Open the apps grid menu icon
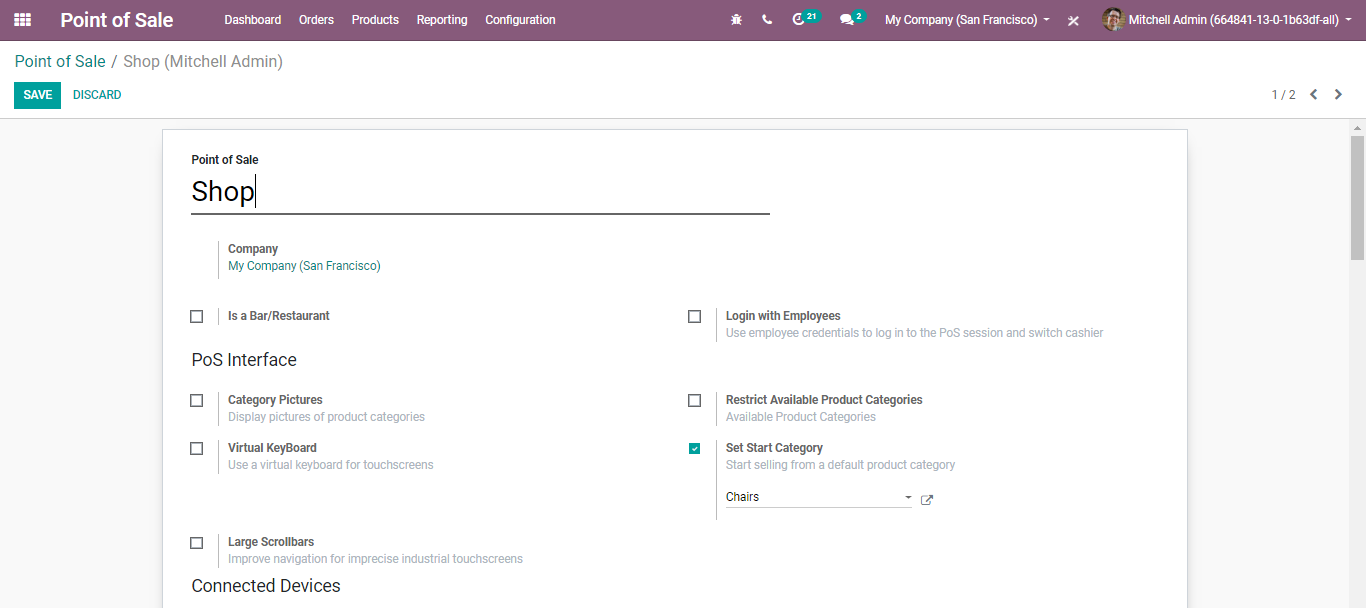This screenshot has width=1366, height=608. [22, 20]
